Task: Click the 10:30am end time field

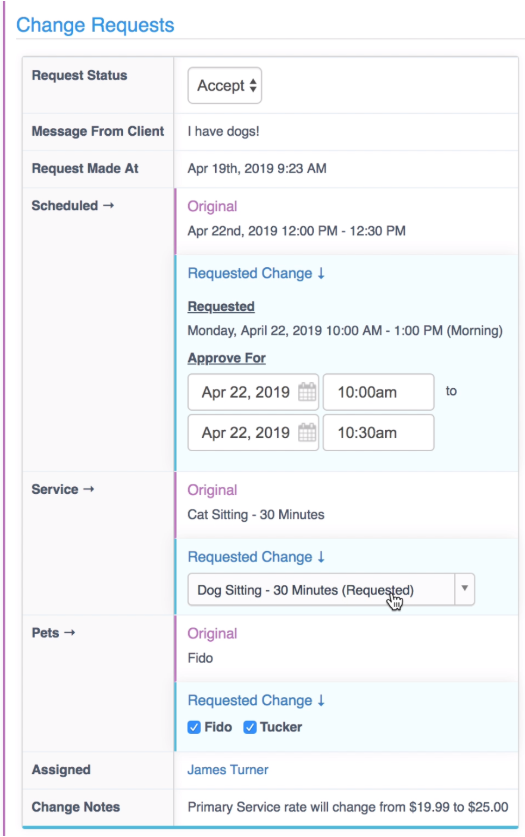Action: [x=378, y=432]
